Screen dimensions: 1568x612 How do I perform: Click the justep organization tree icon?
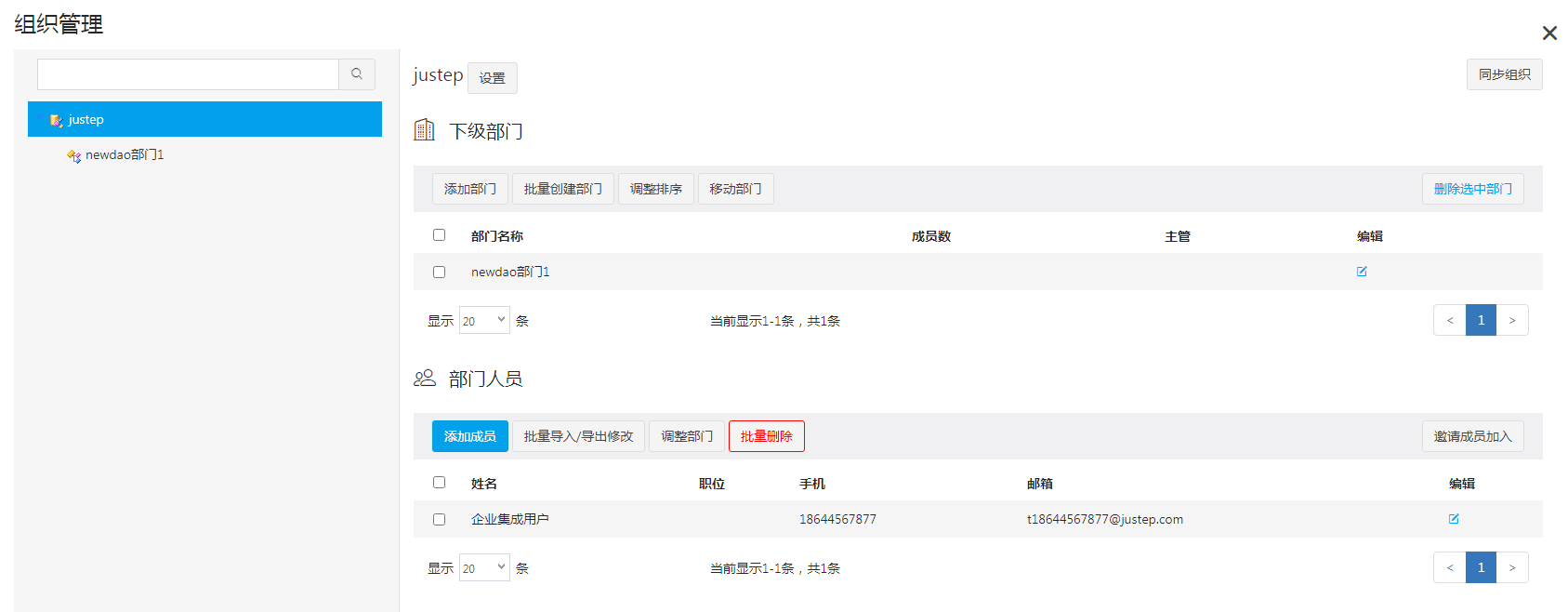click(57, 120)
